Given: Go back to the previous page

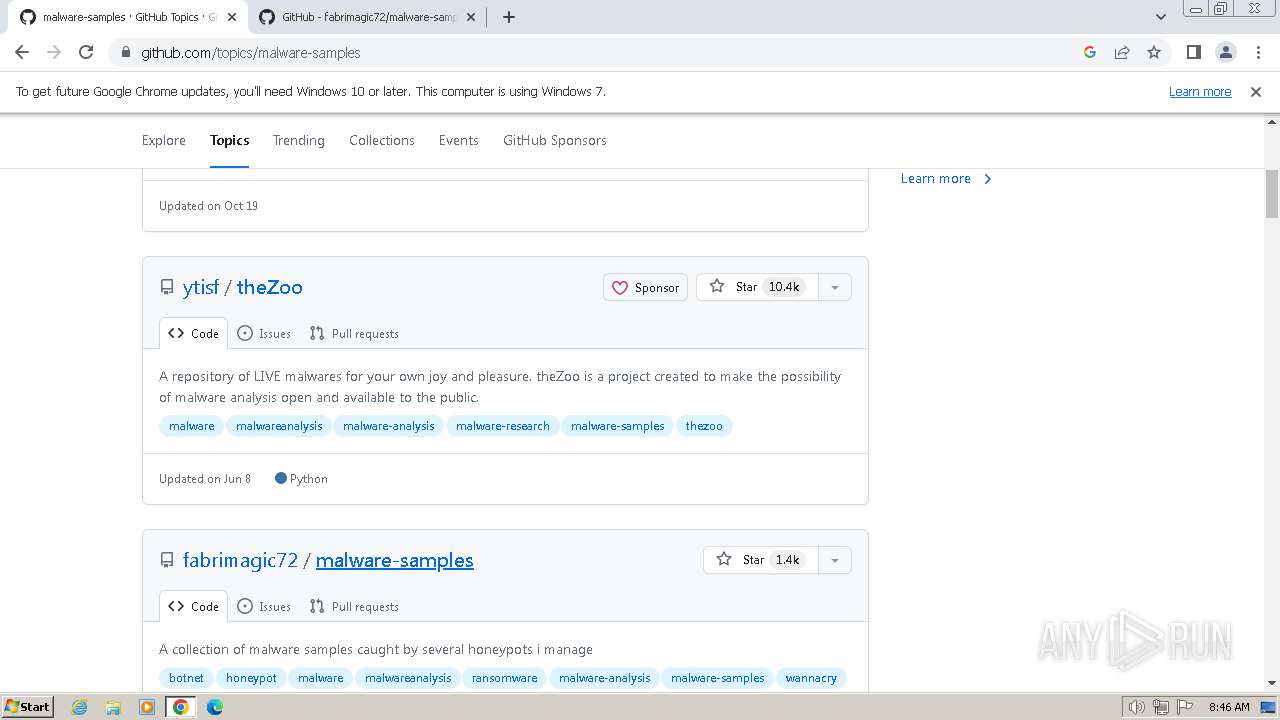Looking at the screenshot, I should click(22, 52).
